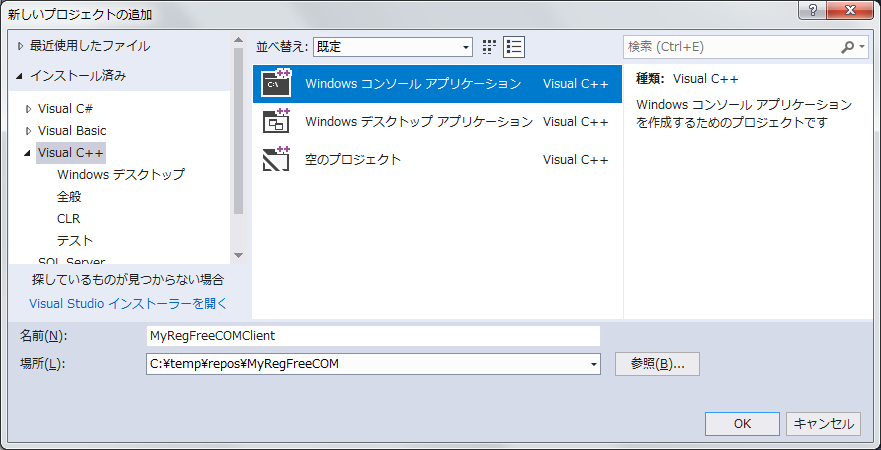The width and height of the screenshot is (881, 450).
Task: Select the テスト category
Action: pos(75,240)
